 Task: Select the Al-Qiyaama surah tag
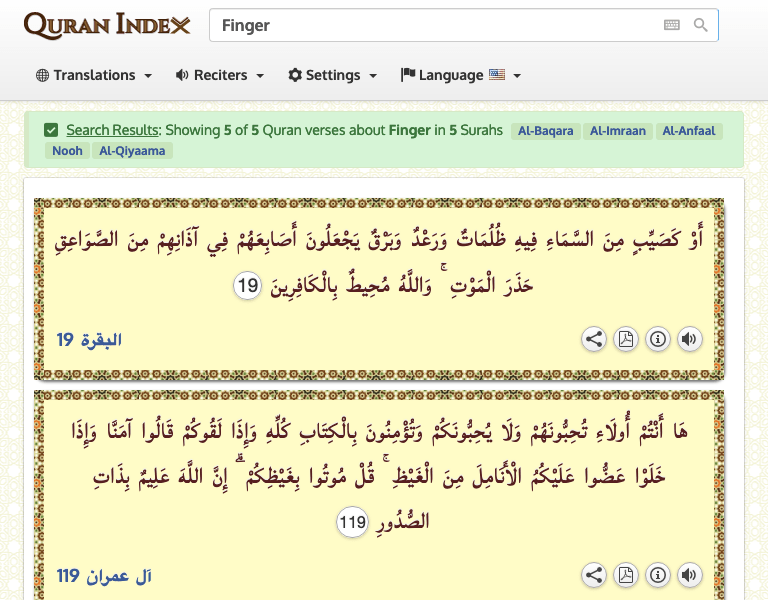click(x=132, y=151)
